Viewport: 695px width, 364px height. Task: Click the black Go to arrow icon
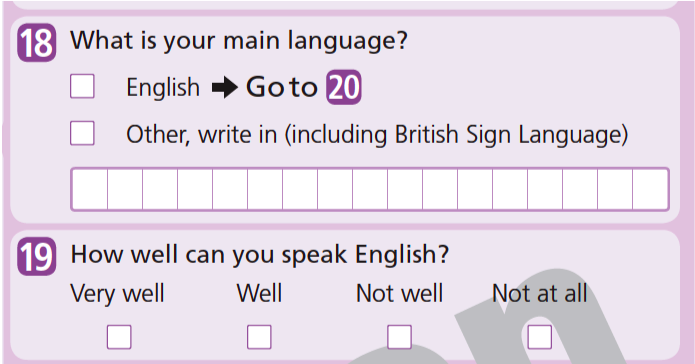click(x=225, y=87)
